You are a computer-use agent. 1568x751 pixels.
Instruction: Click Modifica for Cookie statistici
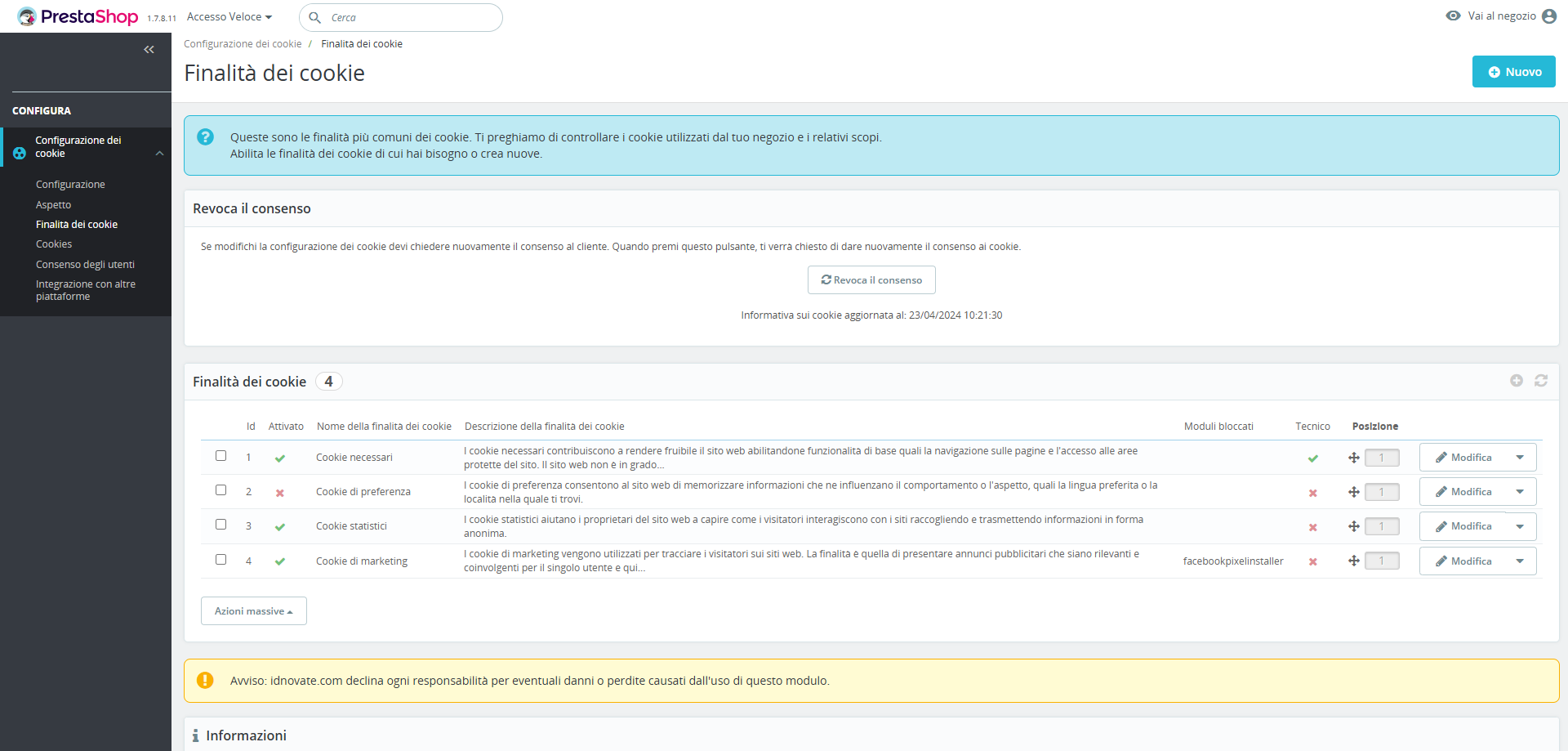1463,526
